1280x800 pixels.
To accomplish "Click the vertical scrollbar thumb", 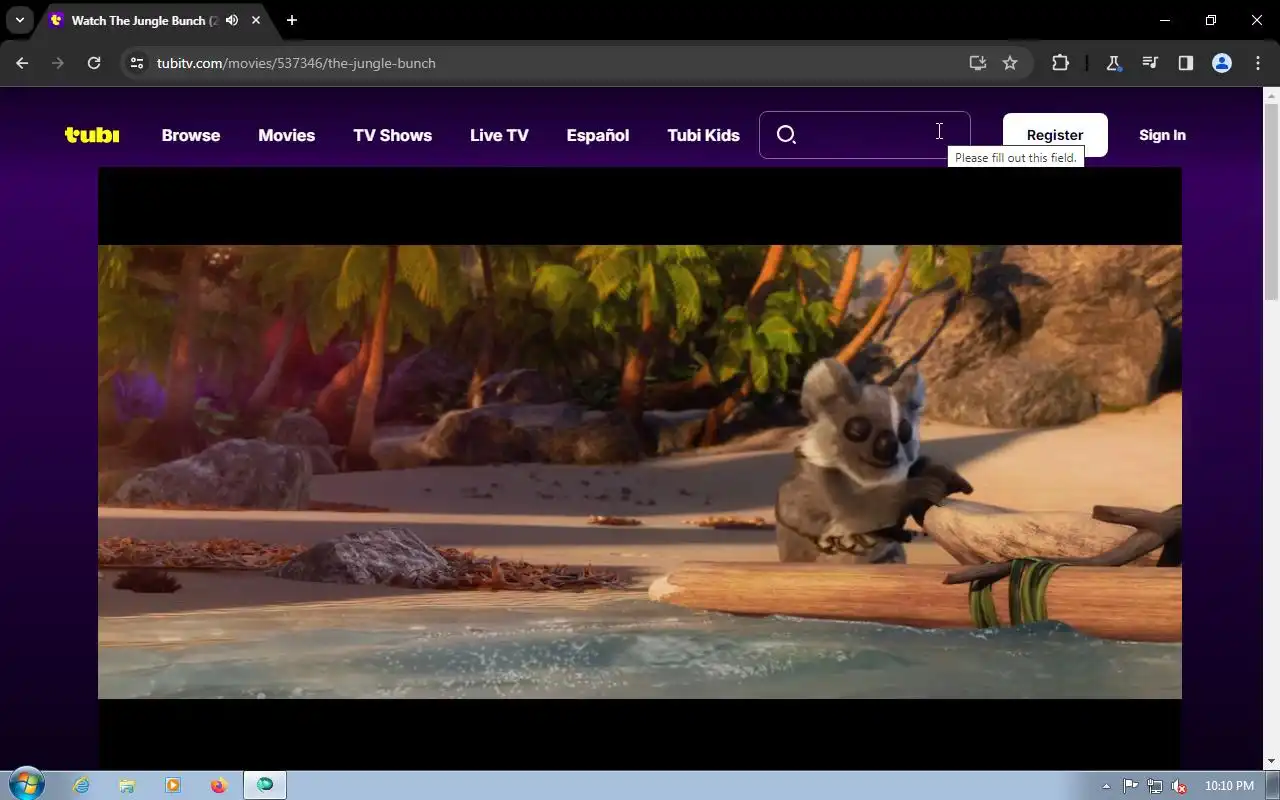I will click(1272, 202).
